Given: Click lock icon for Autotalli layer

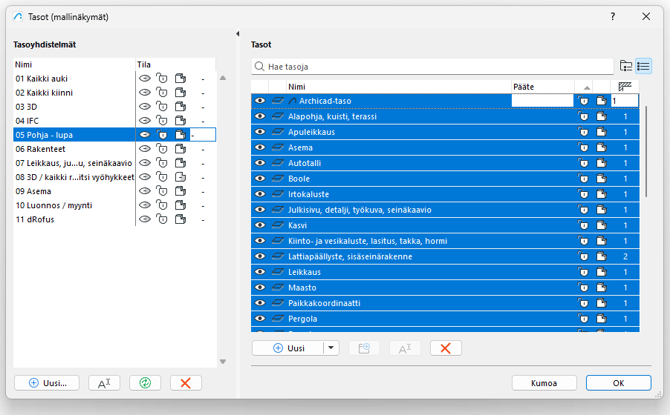Looking at the screenshot, I should click(583, 163).
